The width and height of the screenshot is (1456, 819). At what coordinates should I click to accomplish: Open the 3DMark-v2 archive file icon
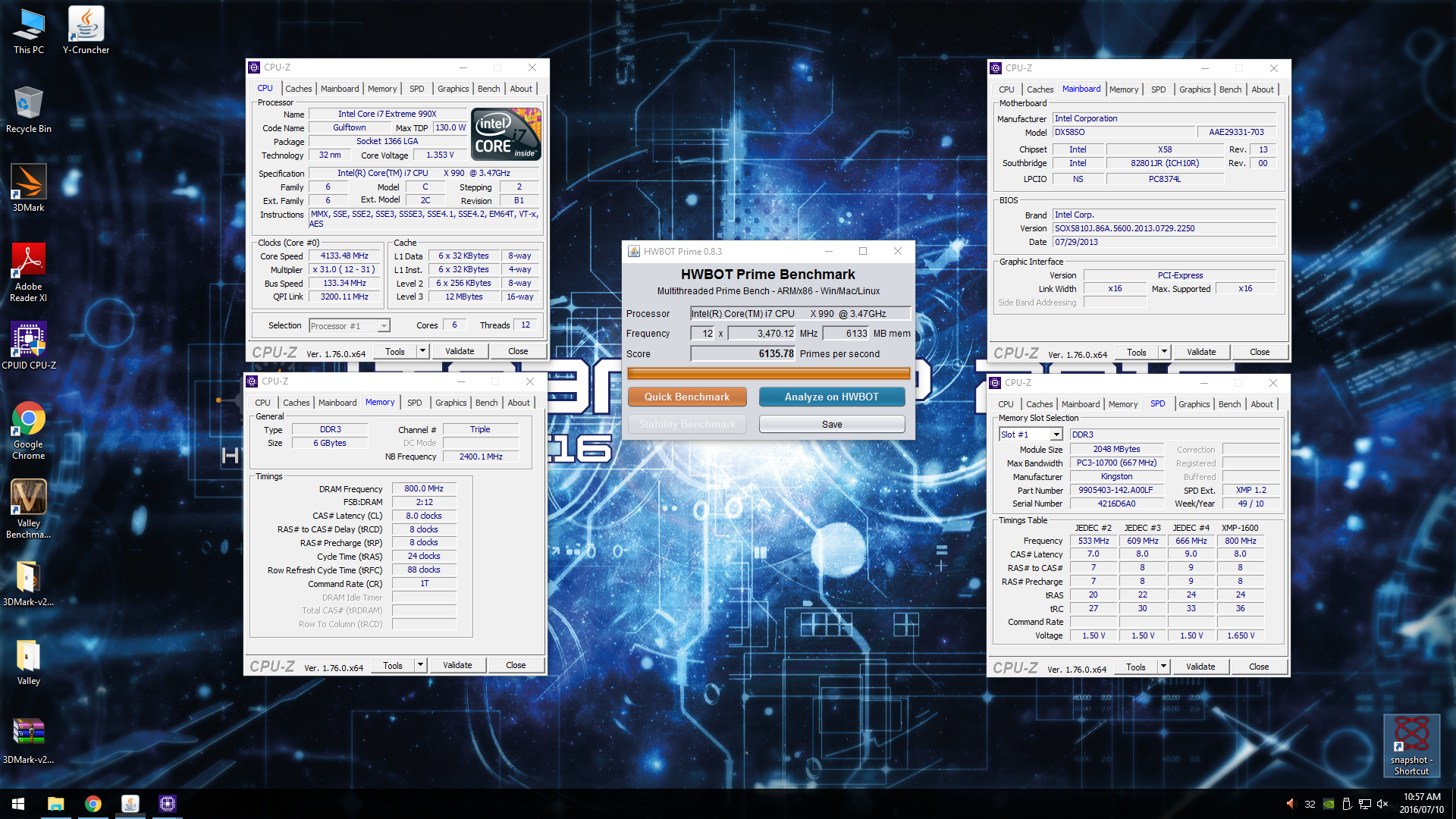(x=29, y=740)
